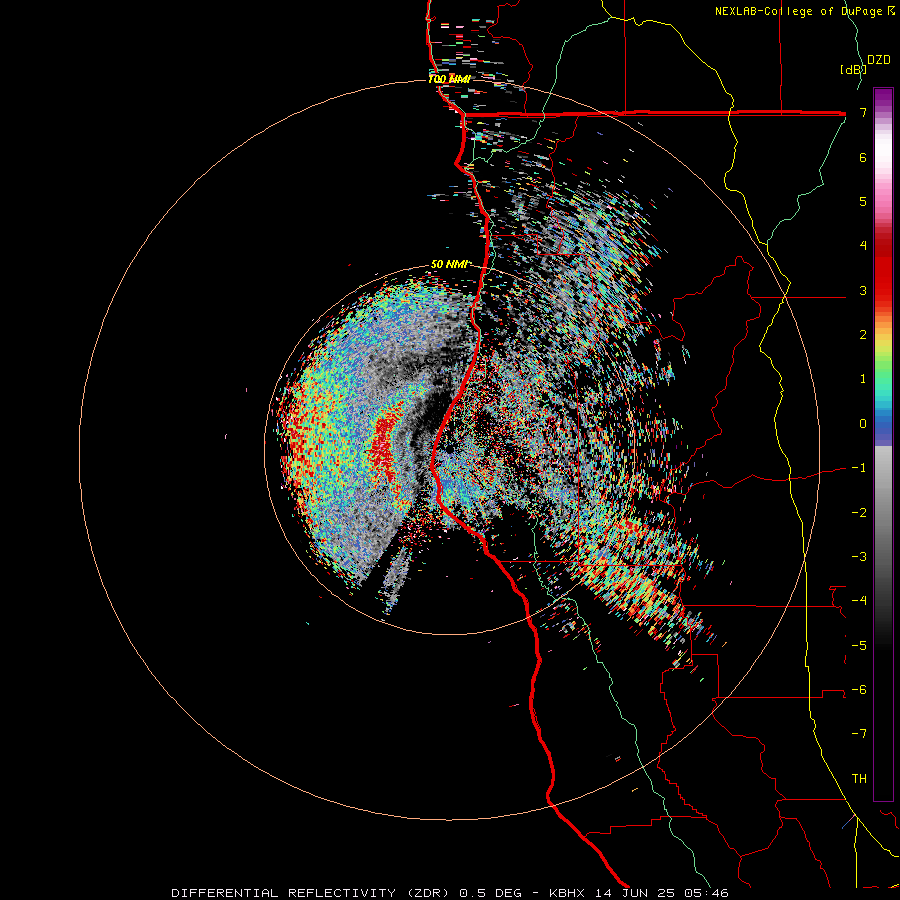Viewport: 900px width, 900px height.
Task: Click the [dB] unit label
Action: pyautogui.click(x=852, y=69)
